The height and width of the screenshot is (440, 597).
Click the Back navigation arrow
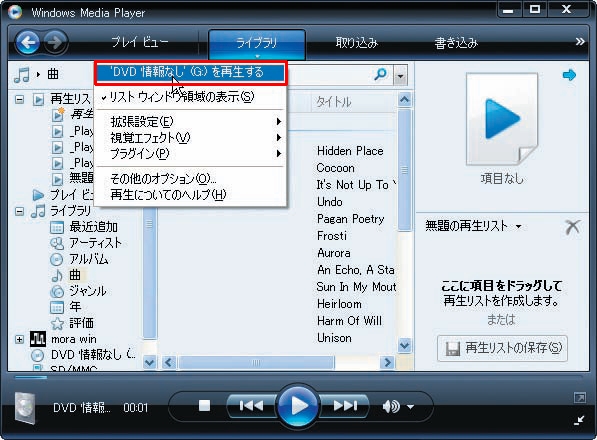[x=28, y=42]
